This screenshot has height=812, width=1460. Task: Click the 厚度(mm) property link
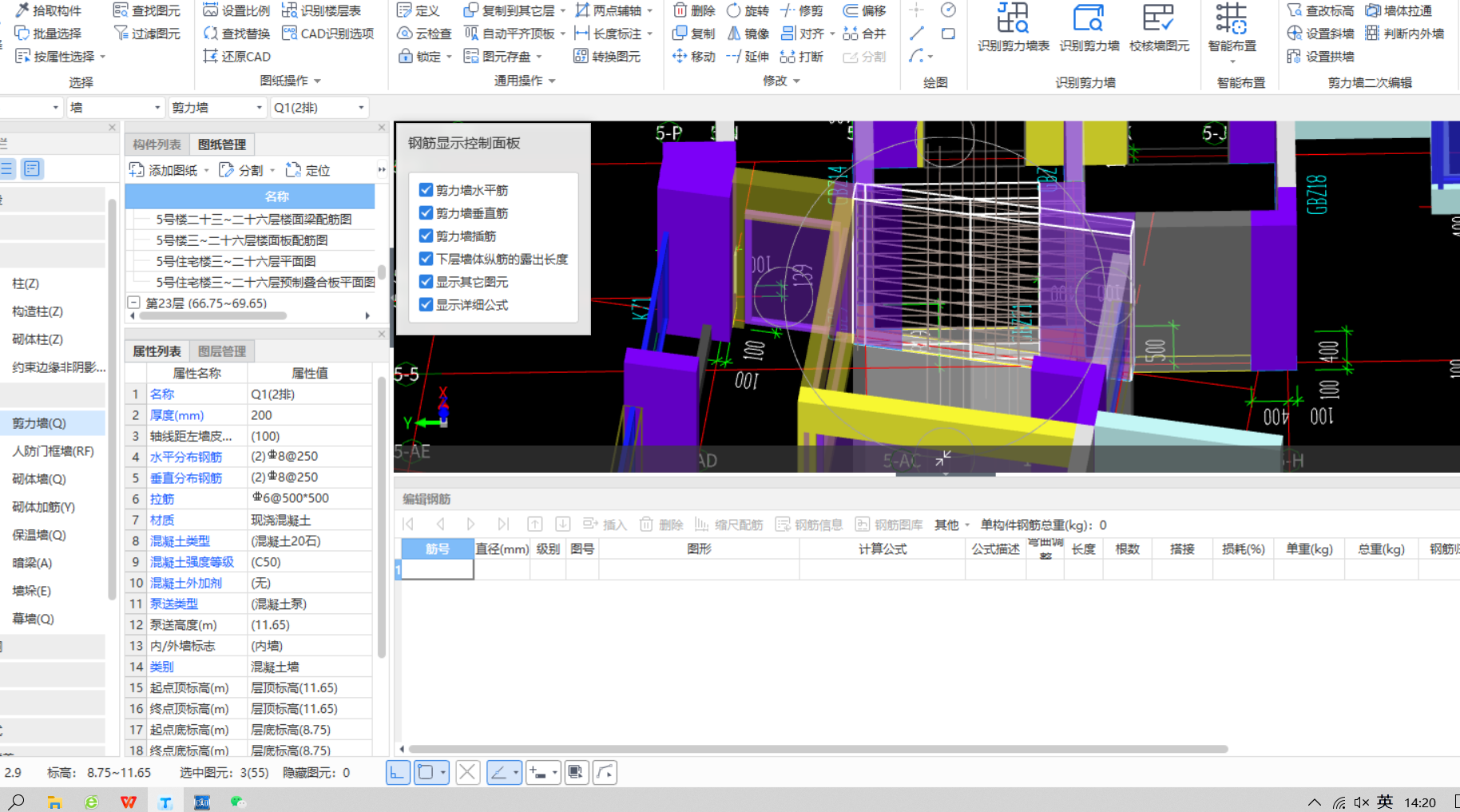[x=177, y=415]
